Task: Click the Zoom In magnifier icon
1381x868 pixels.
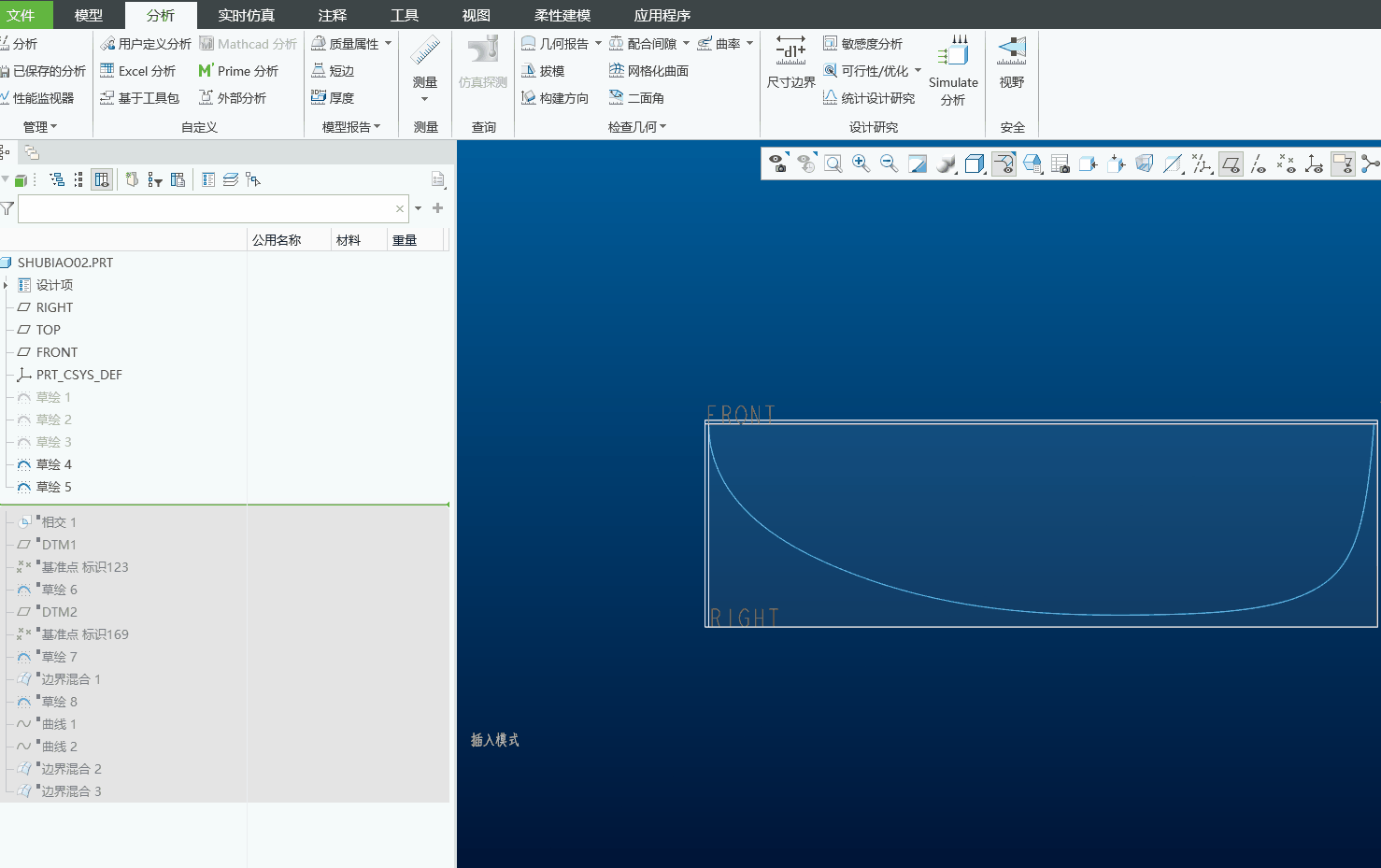Action: coord(861,164)
